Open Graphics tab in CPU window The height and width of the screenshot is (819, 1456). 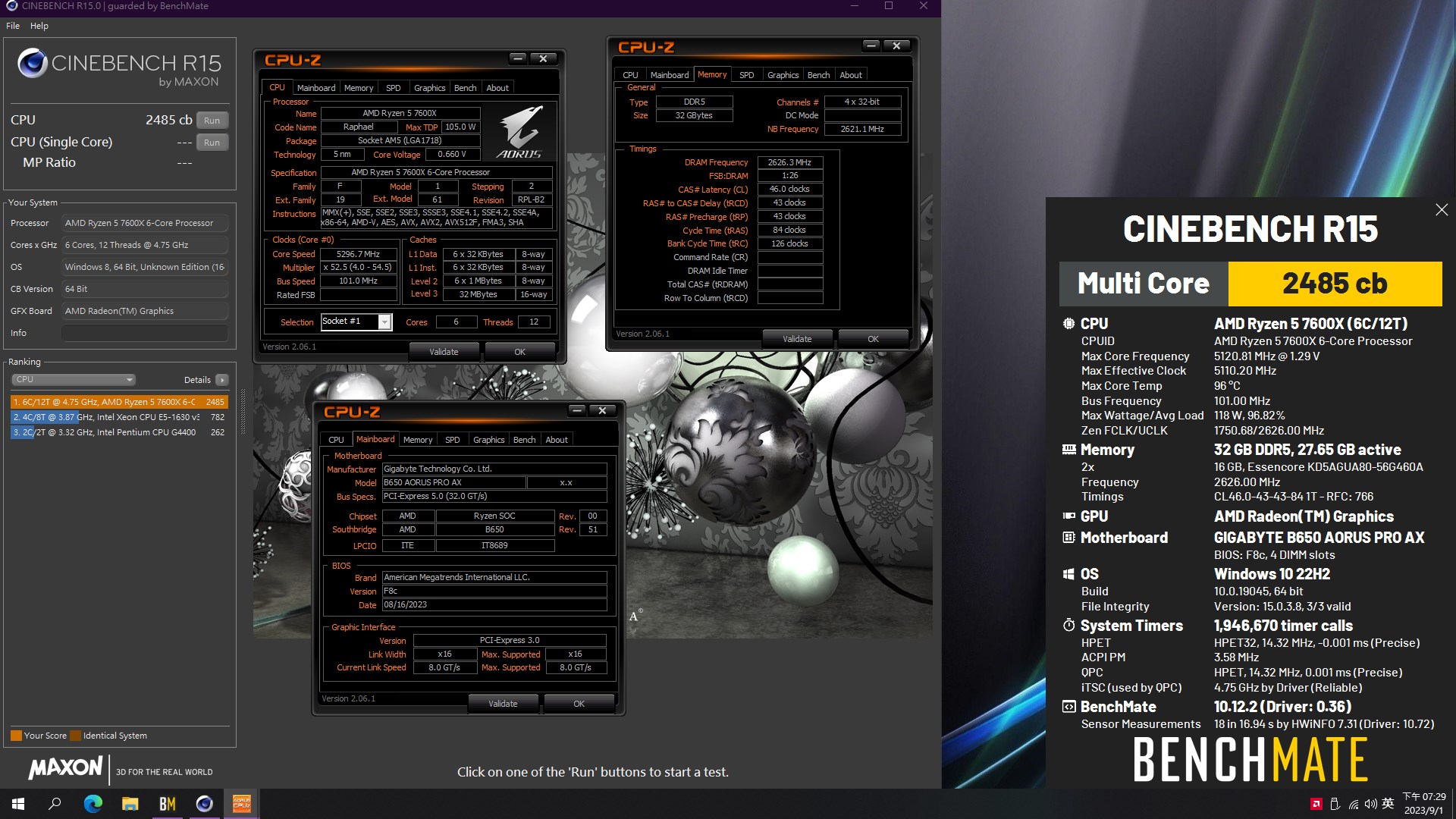coord(429,88)
